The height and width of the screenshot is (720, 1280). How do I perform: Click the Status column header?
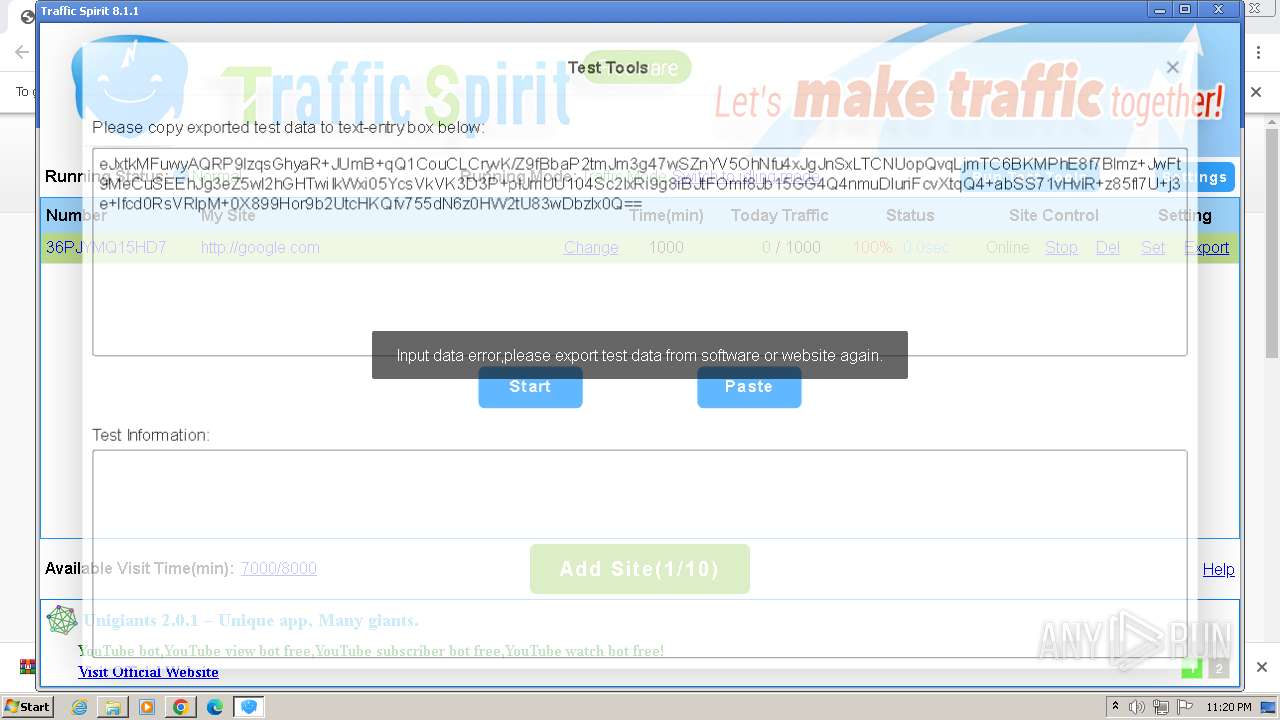(x=910, y=215)
